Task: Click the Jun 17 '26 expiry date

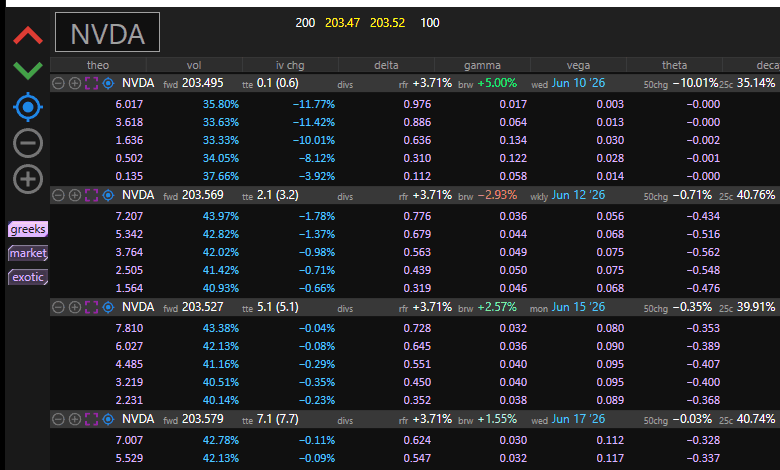Action: pos(578,419)
